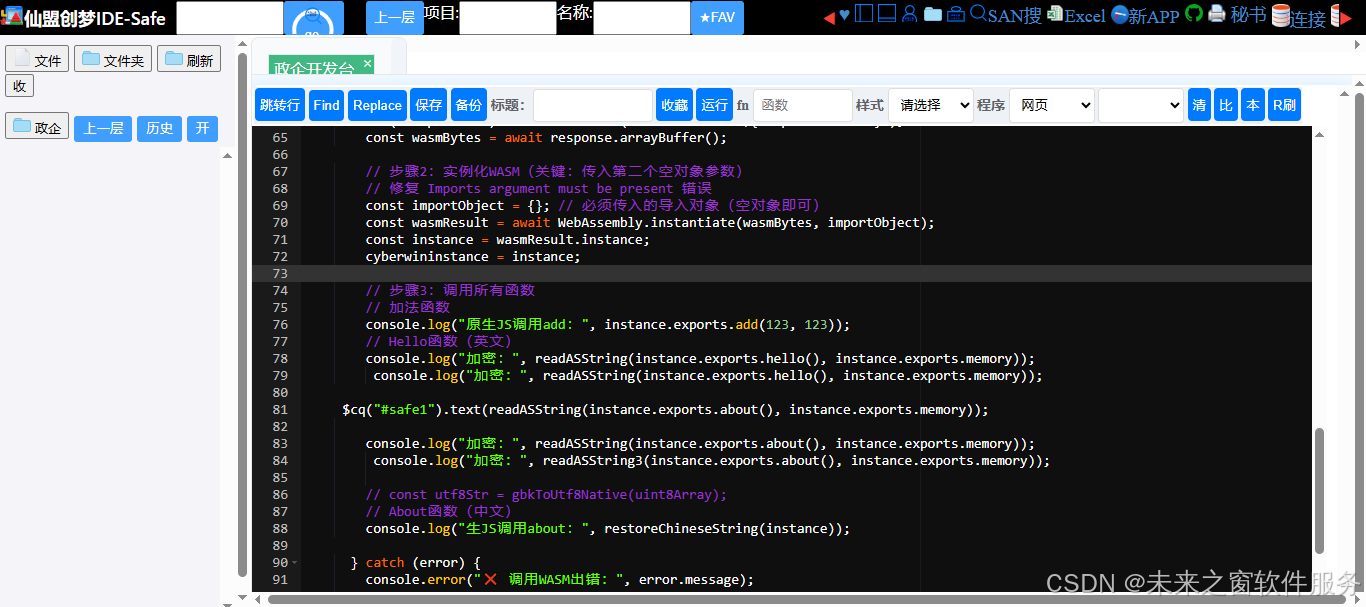This screenshot has width=1366, height=607.
Task: Click the 清 button
Action: (1199, 105)
